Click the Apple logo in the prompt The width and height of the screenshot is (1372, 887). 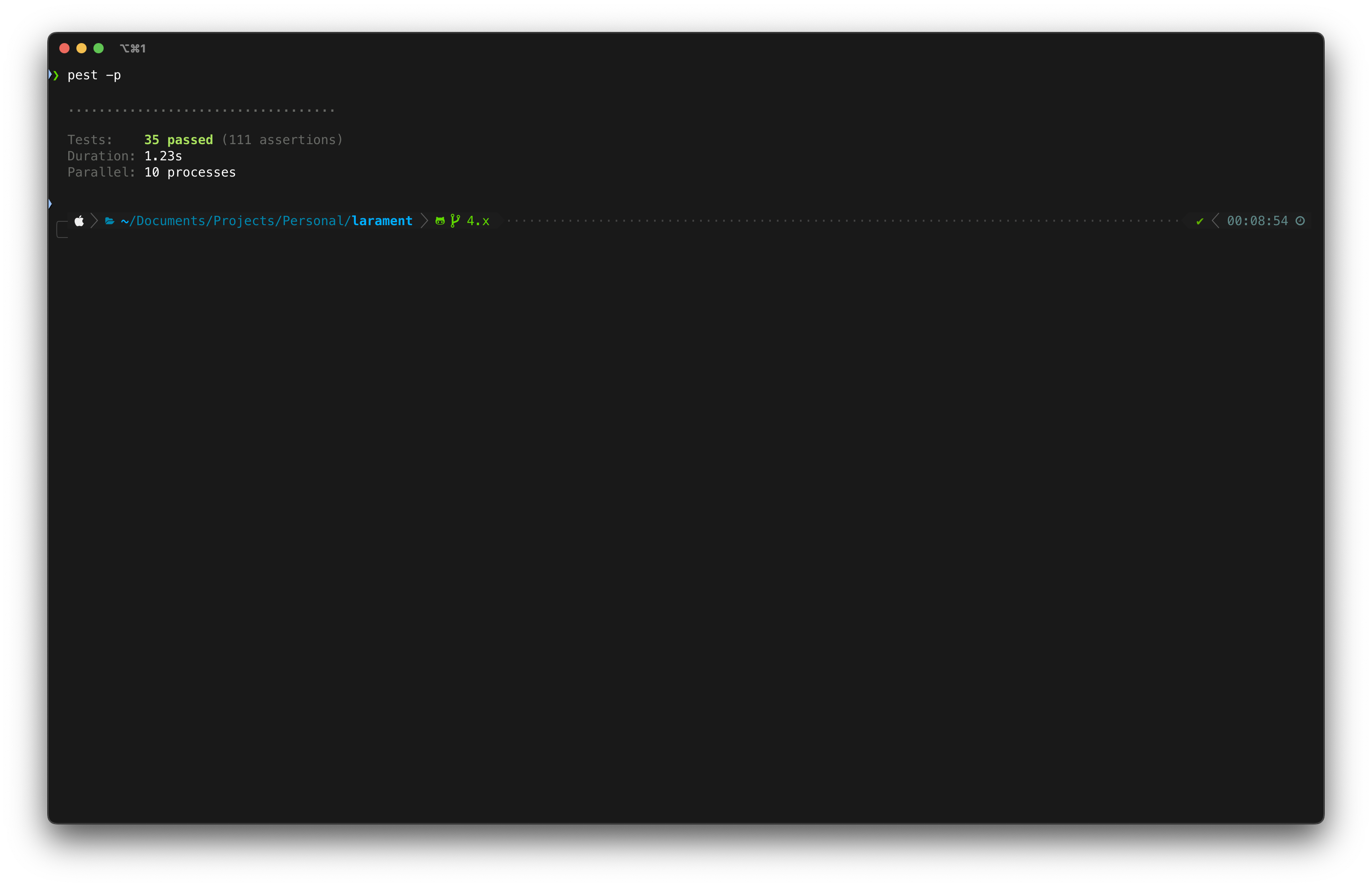click(79, 221)
